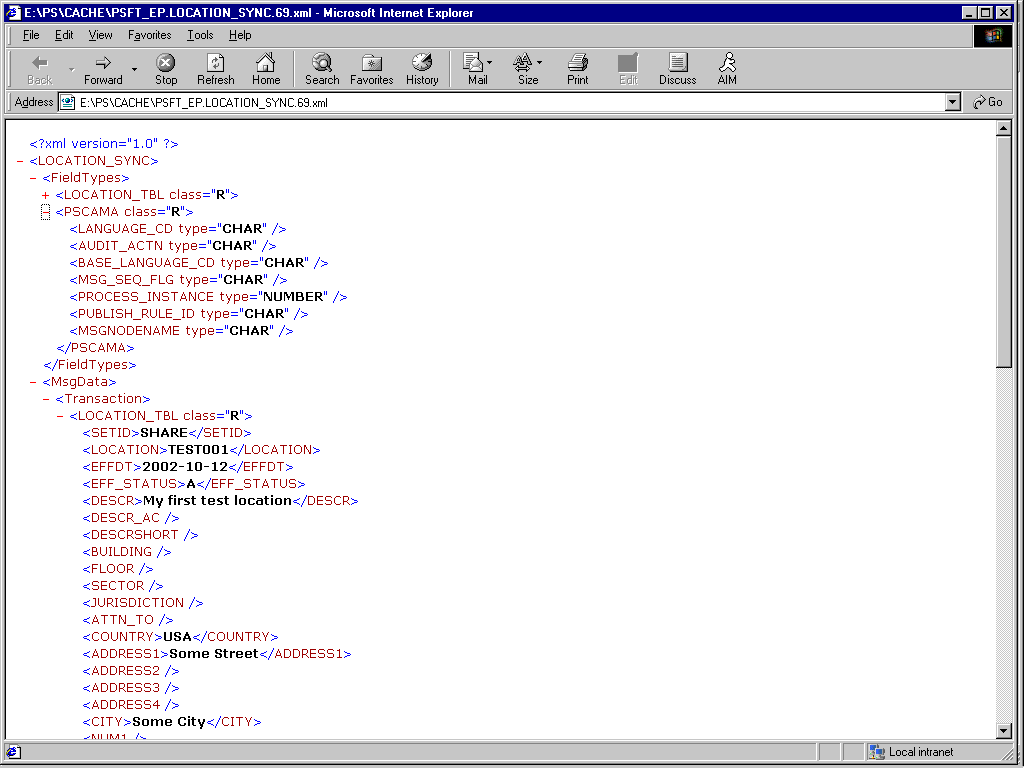Click the Go button beside the address bar
The height and width of the screenshot is (768, 1024).
(989, 102)
